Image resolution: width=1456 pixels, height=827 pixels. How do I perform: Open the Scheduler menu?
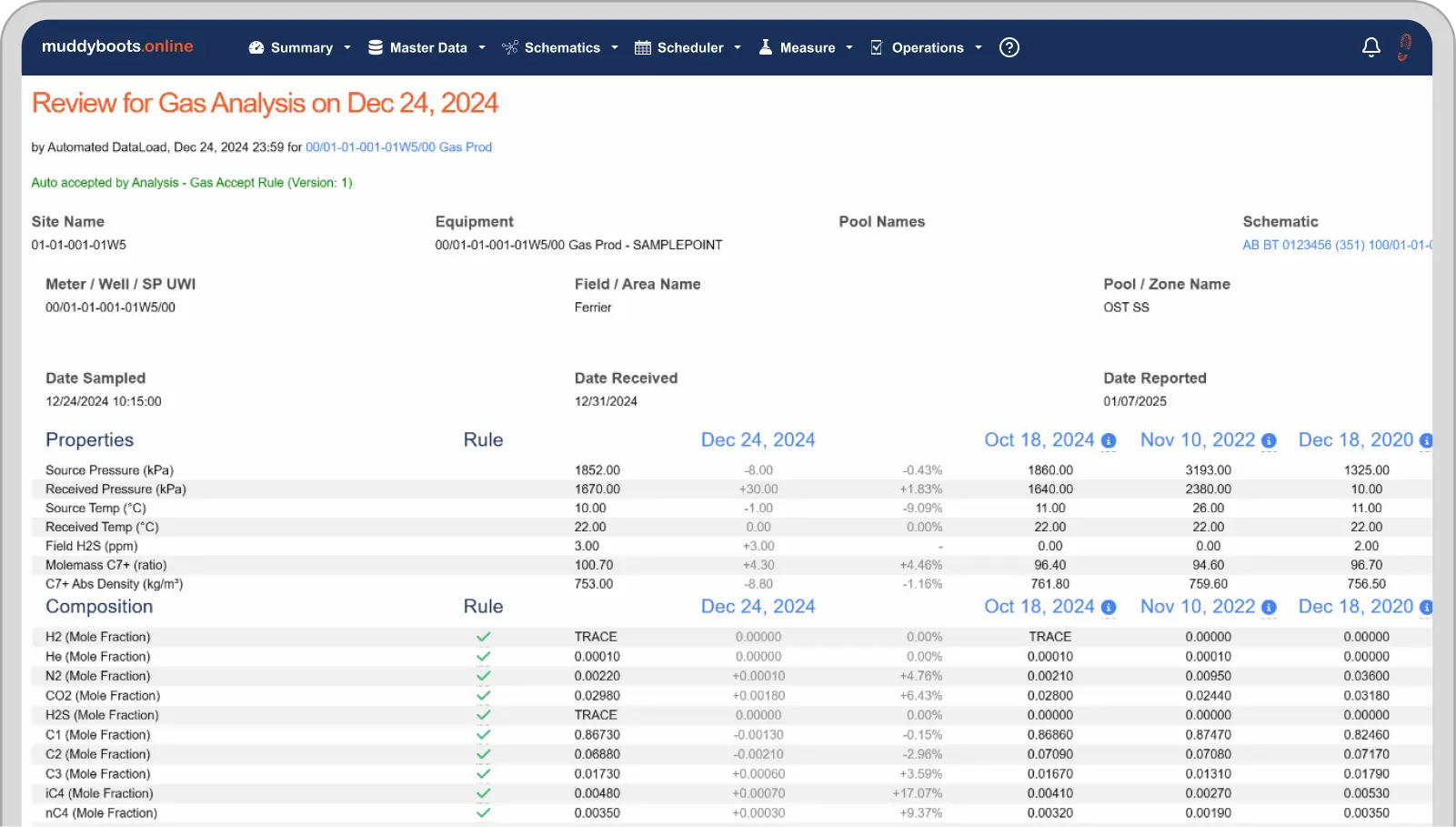688,47
